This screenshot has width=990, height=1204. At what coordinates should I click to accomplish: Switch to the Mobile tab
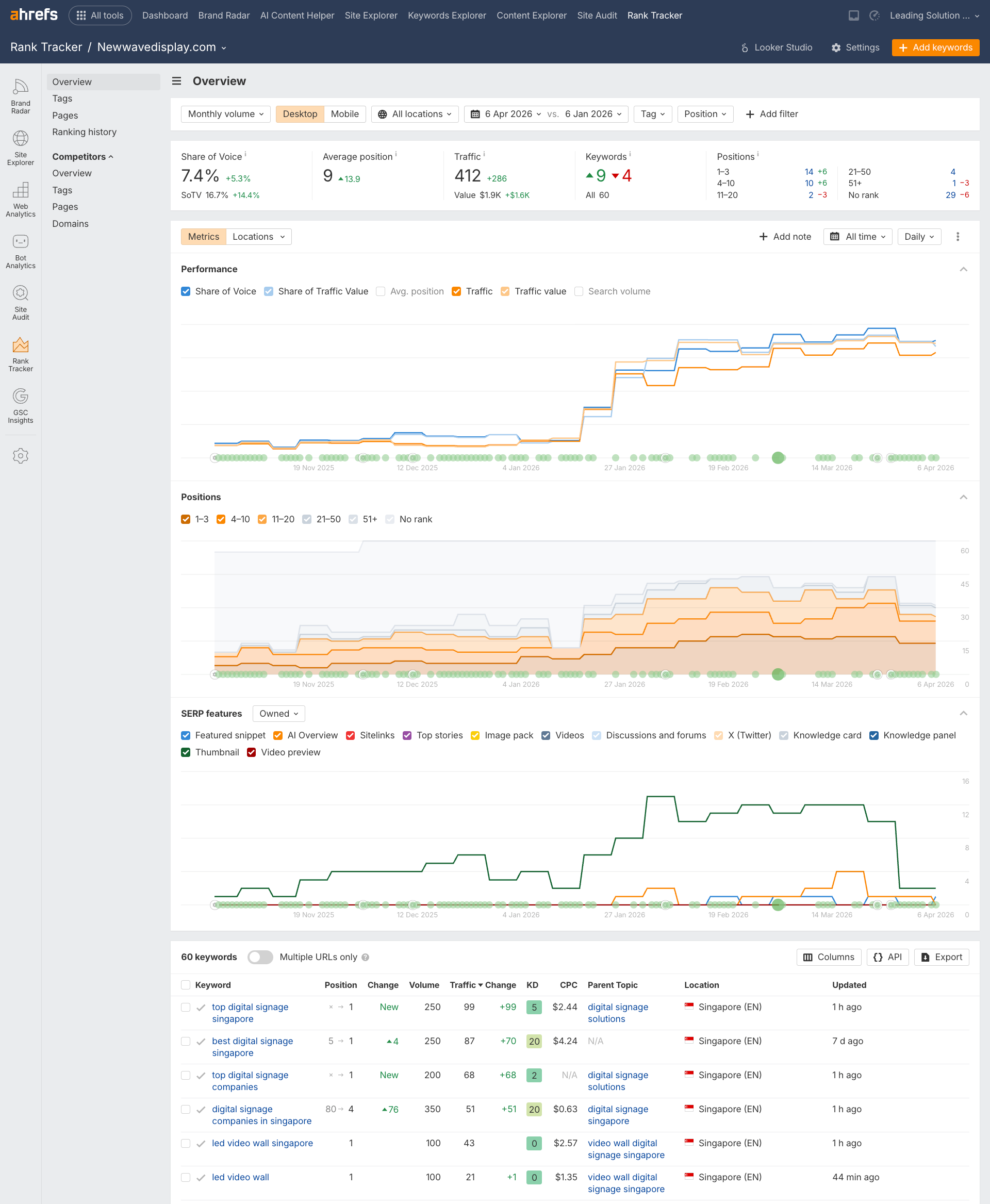pyautogui.click(x=344, y=114)
